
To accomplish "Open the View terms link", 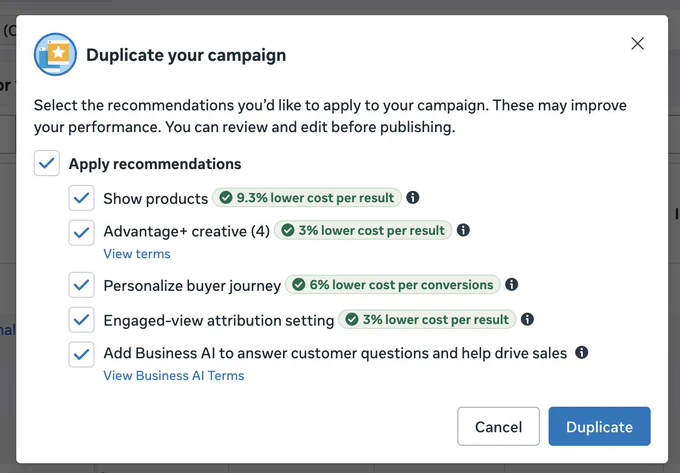I will tap(137, 254).
